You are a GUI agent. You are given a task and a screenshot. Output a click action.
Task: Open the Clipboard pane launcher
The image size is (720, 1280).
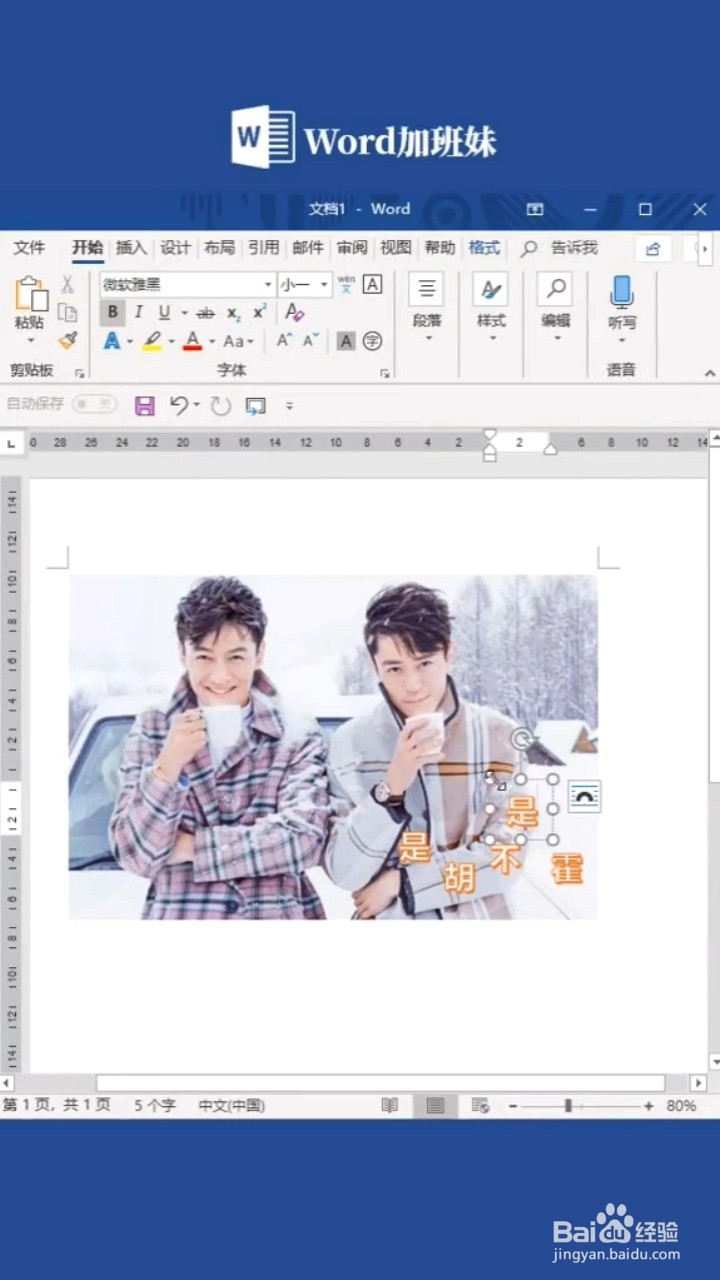(x=80, y=373)
